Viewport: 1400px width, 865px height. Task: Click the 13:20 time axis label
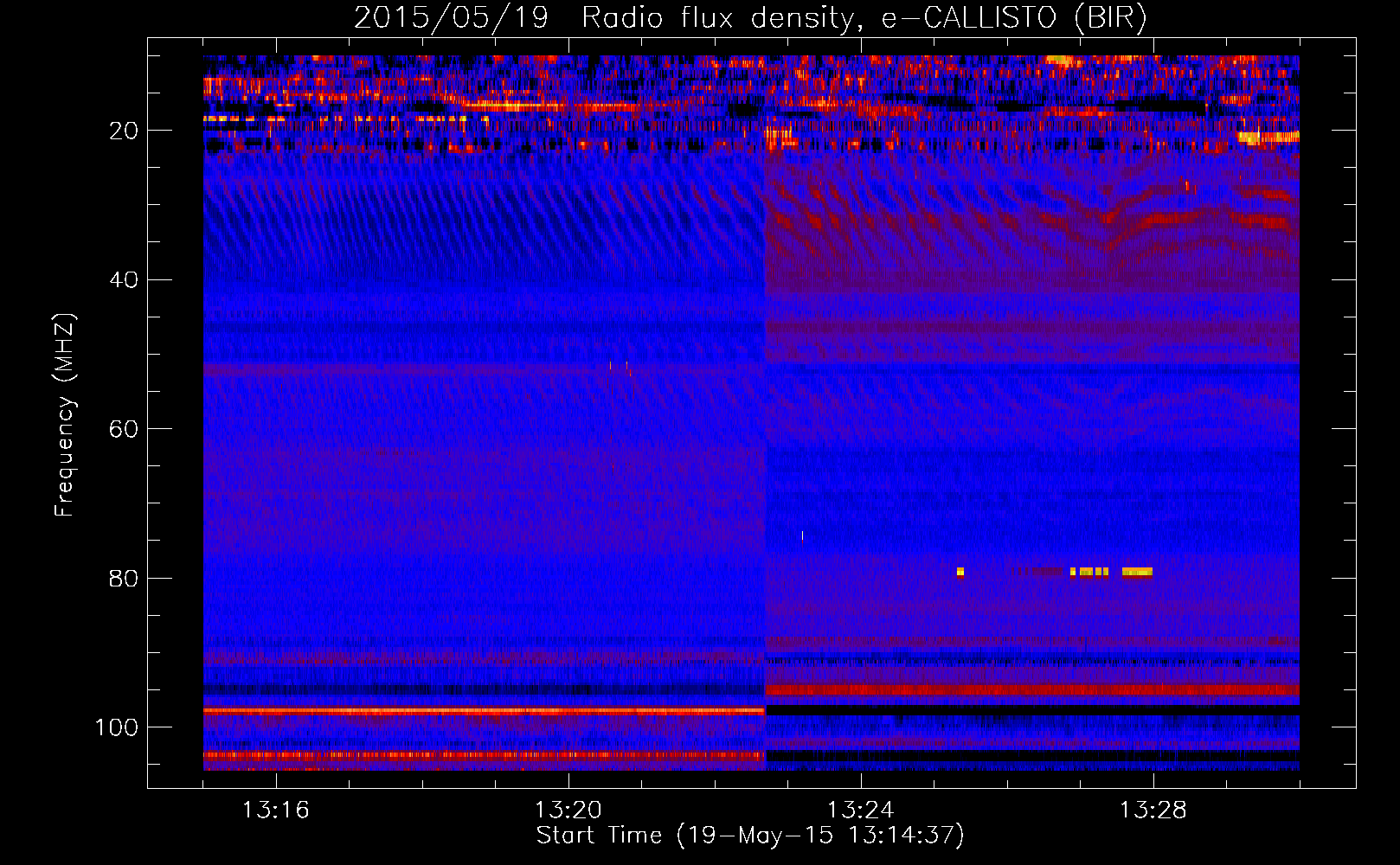568,810
